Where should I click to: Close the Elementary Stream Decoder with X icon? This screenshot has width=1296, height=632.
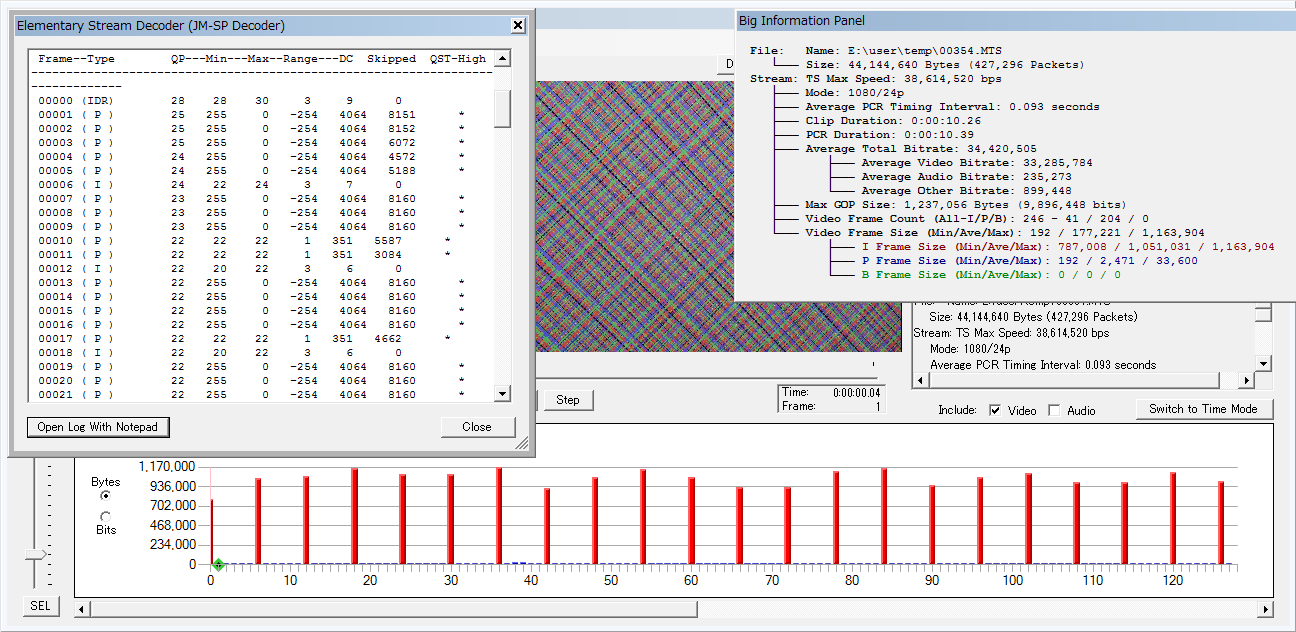pyautogui.click(x=517, y=26)
